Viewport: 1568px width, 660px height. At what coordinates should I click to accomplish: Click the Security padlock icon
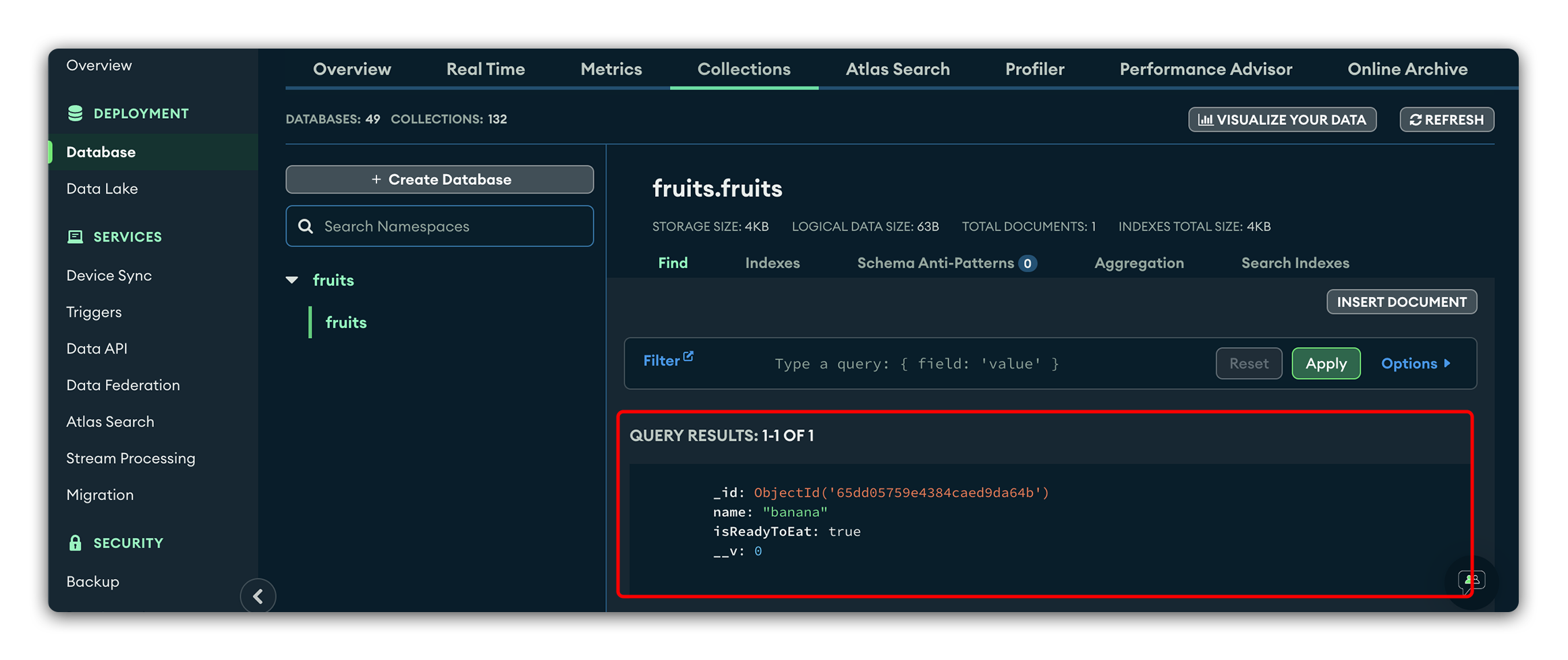tap(75, 543)
